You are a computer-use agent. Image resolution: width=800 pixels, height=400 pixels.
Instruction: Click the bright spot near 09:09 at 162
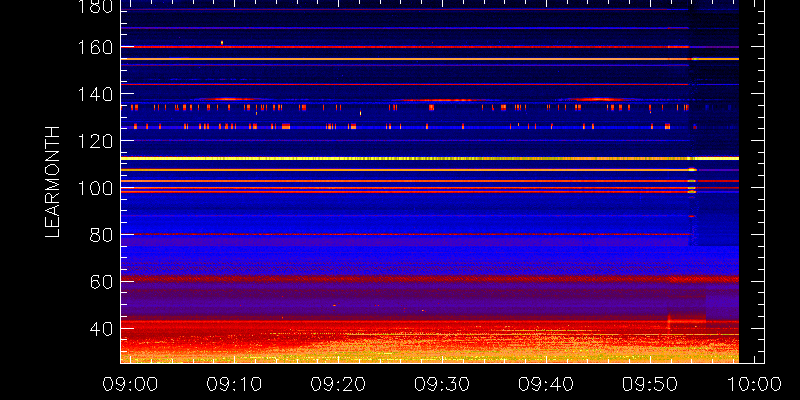tap(222, 42)
